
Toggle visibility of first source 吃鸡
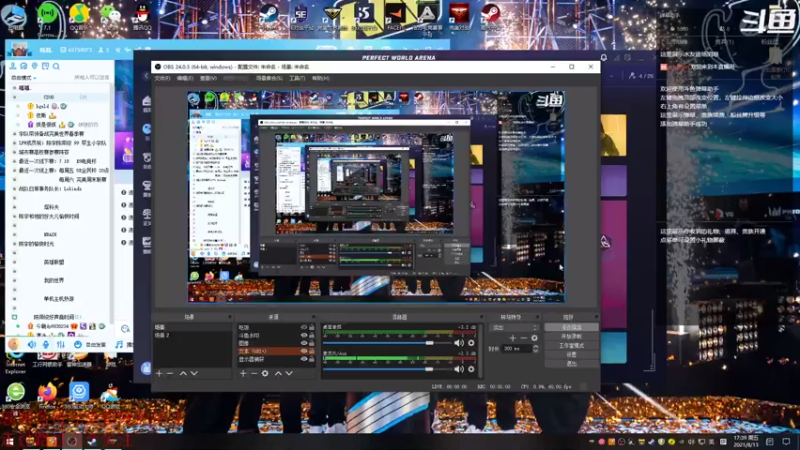(304, 328)
